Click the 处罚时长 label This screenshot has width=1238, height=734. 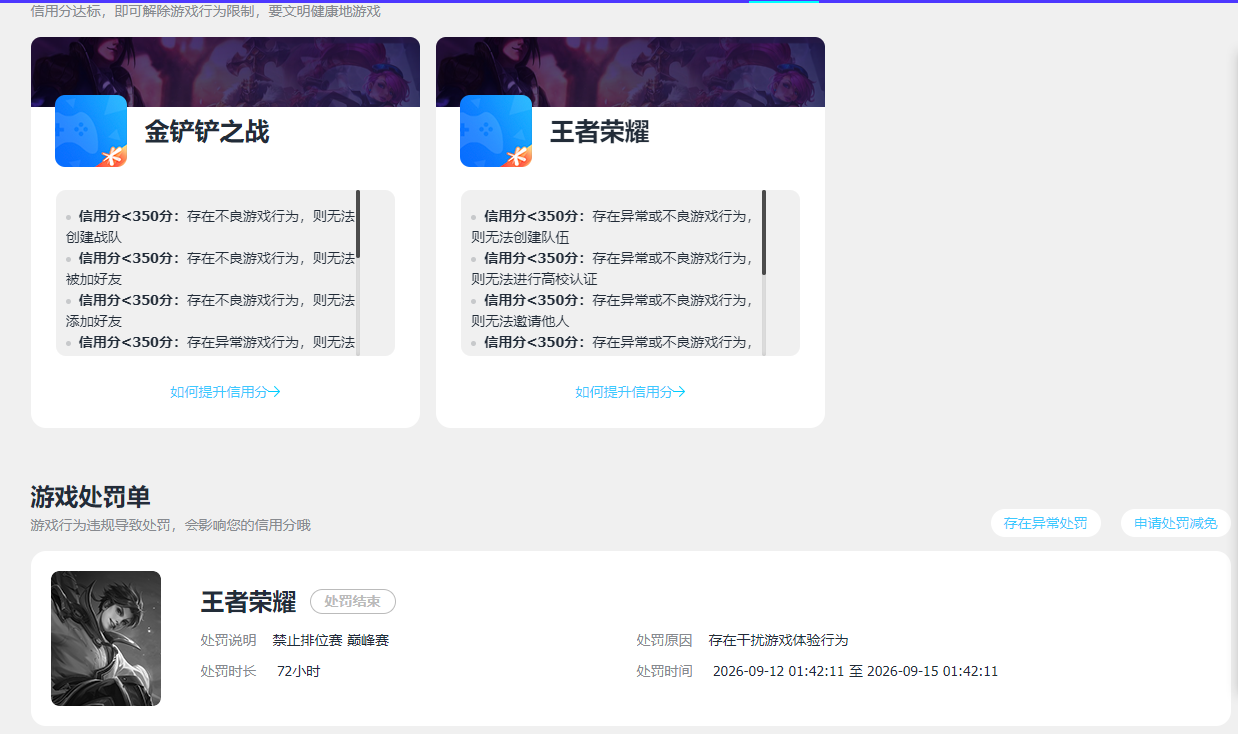pyautogui.click(x=228, y=671)
